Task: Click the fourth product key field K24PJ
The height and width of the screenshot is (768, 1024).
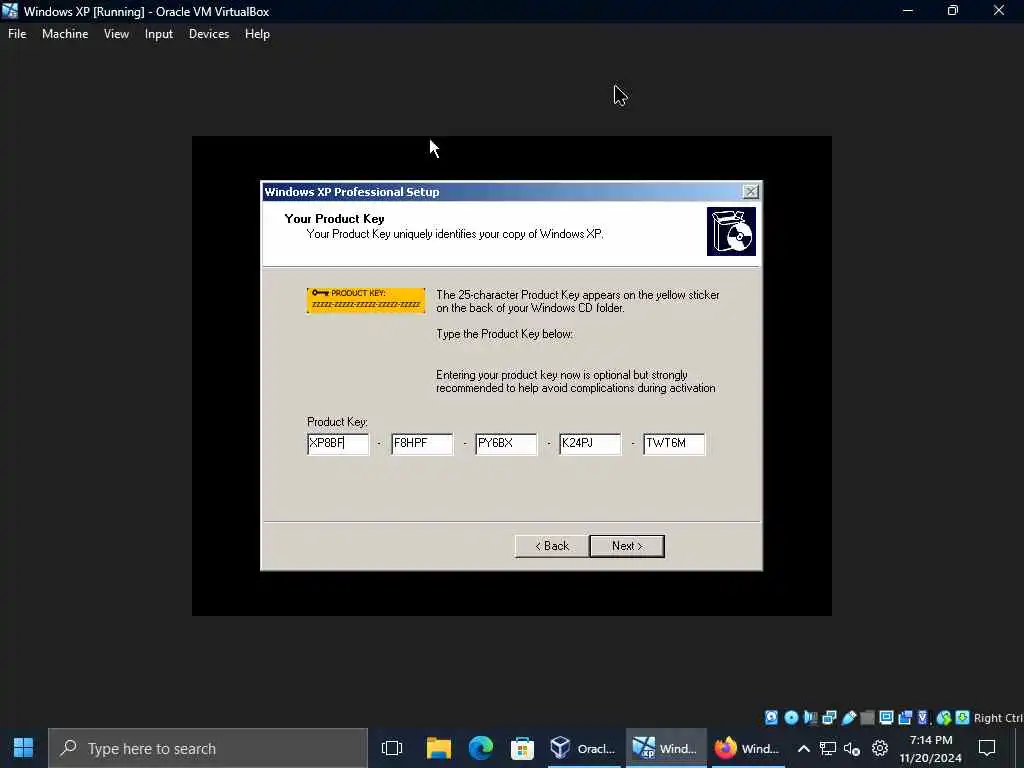Action: point(590,443)
